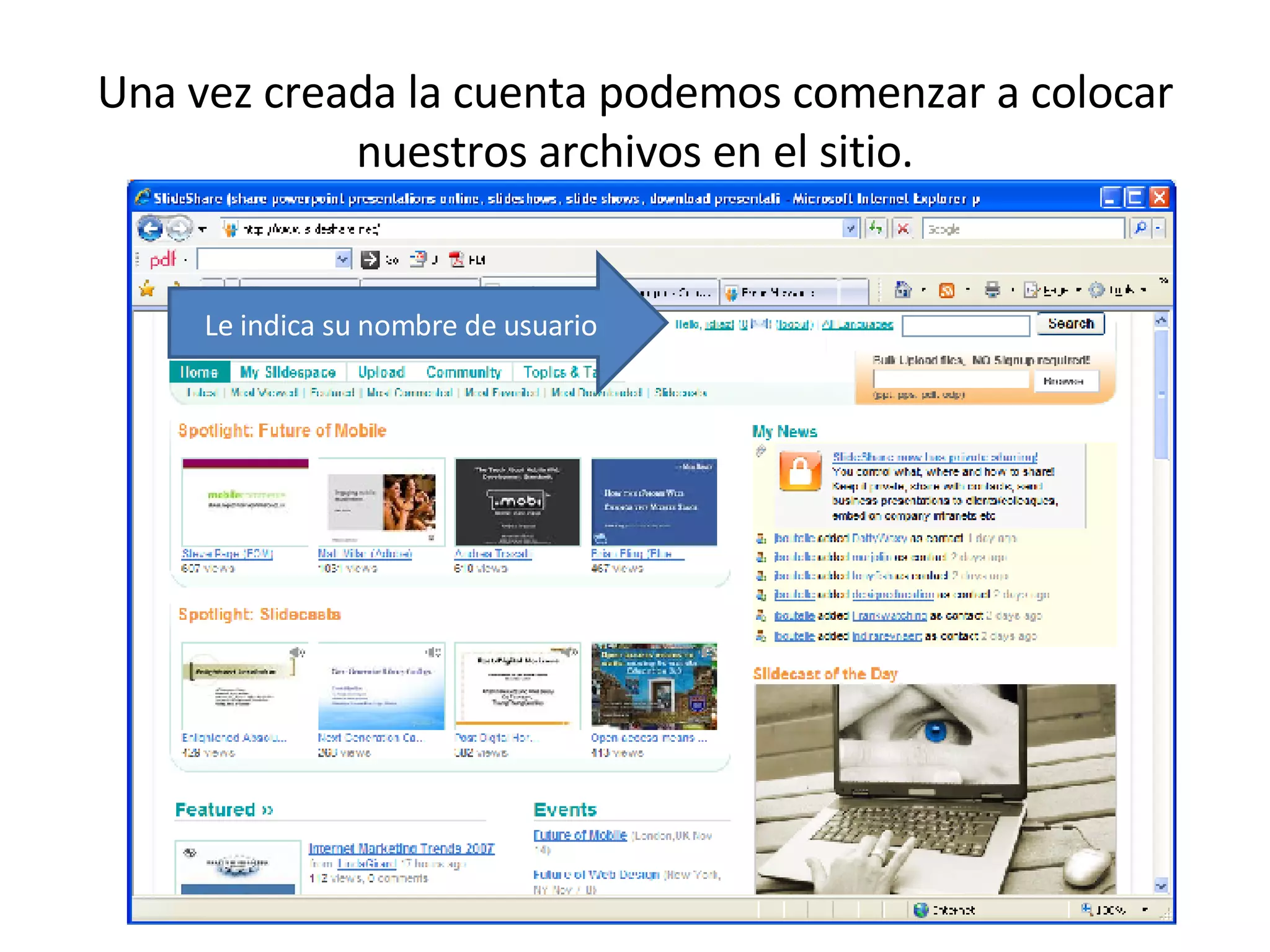Open the All Languages link
1270x952 pixels.
(x=857, y=324)
